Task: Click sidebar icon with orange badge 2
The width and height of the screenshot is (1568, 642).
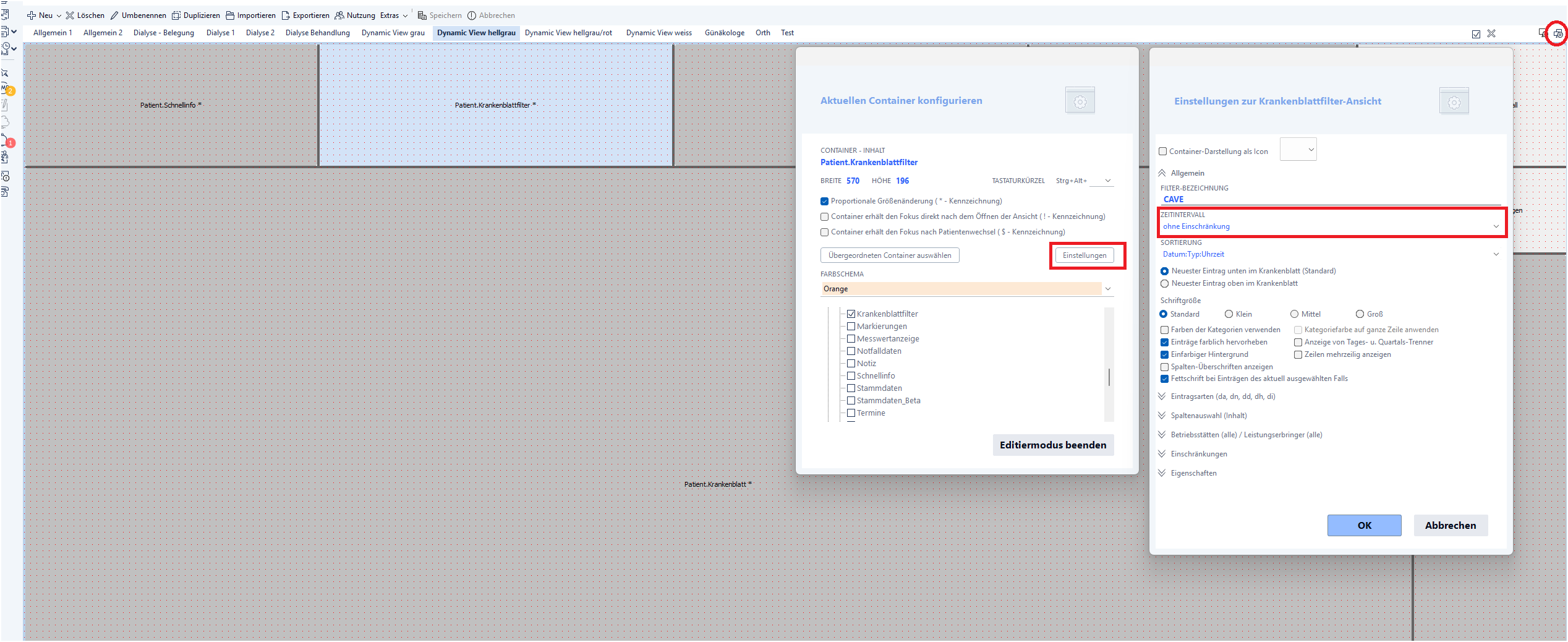Action: click(6, 89)
